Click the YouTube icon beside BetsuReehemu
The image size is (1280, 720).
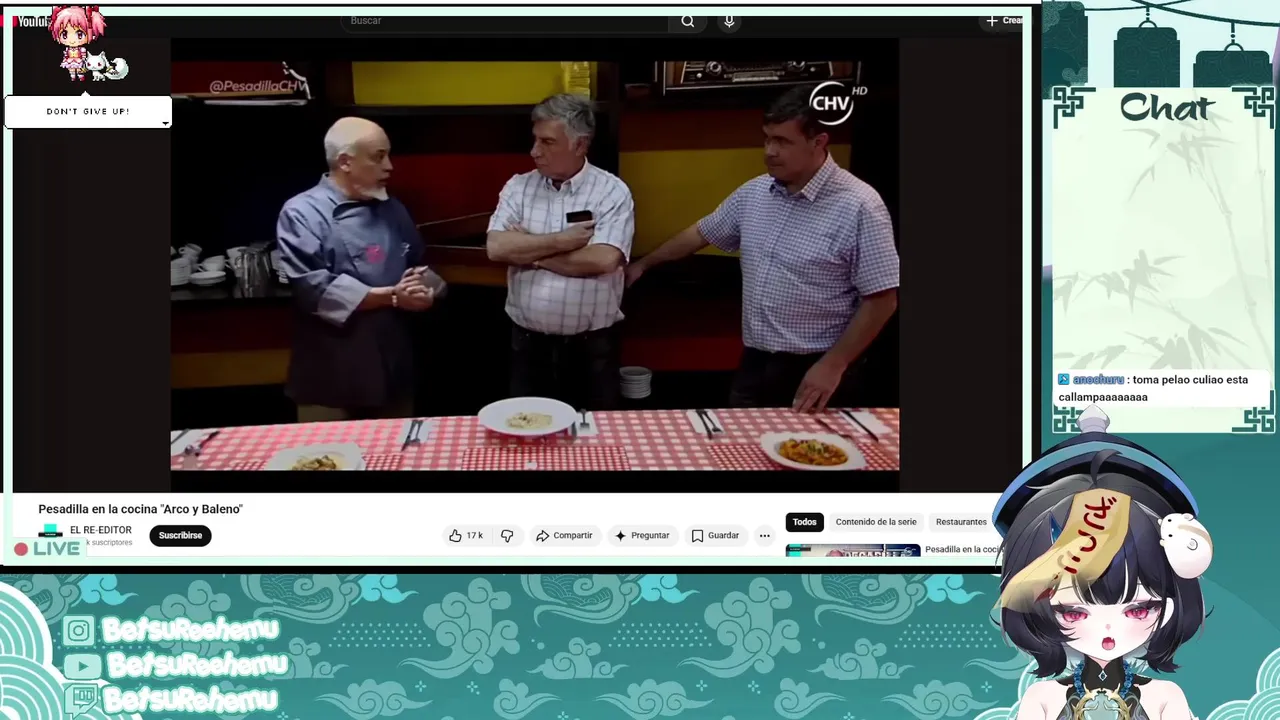pyautogui.click(x=82, y=666)
